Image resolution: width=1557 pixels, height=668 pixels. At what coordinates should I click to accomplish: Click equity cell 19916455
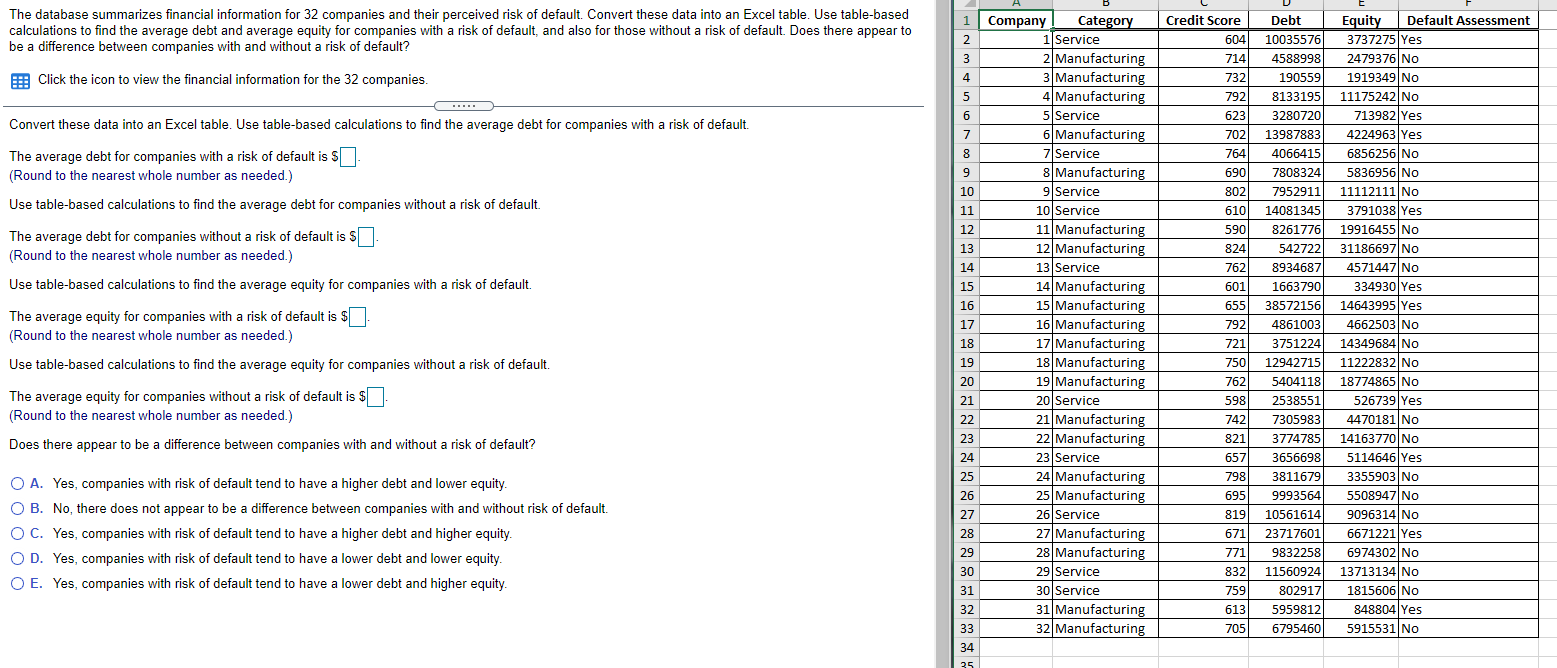tap(1361, 229)
